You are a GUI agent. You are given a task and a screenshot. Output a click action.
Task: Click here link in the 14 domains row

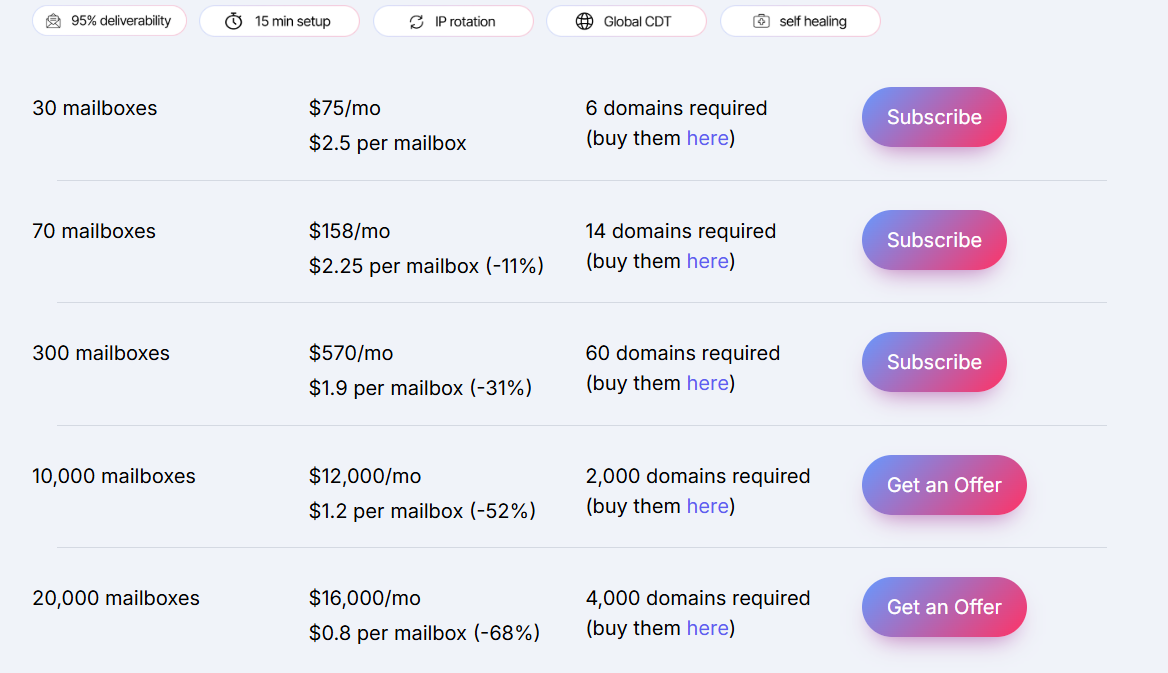coord(708,261)
